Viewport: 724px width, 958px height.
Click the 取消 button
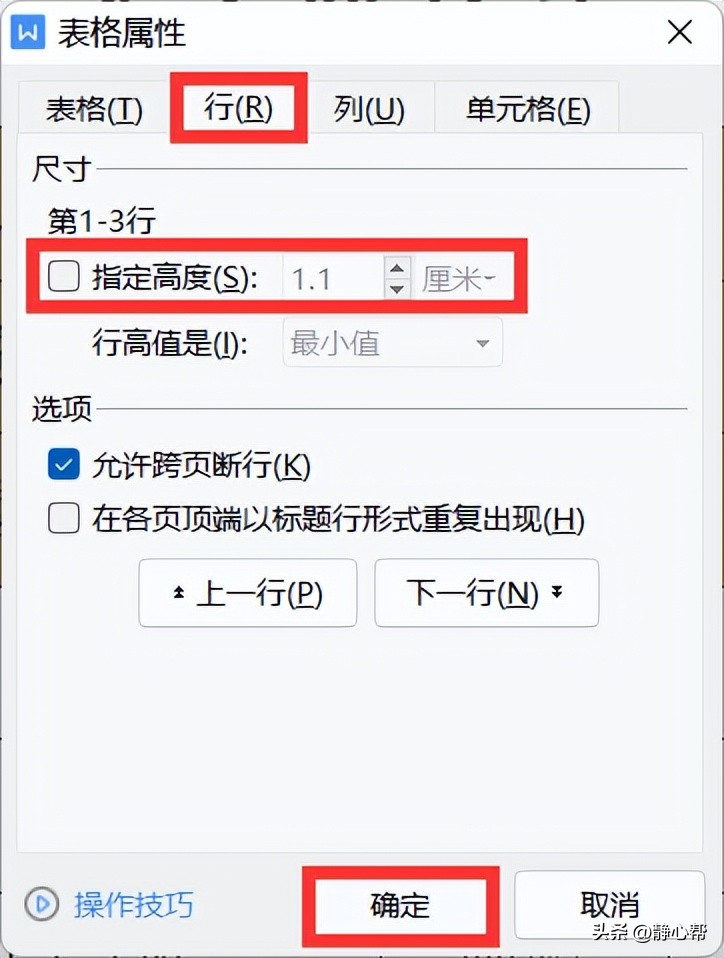click(610, 905)
